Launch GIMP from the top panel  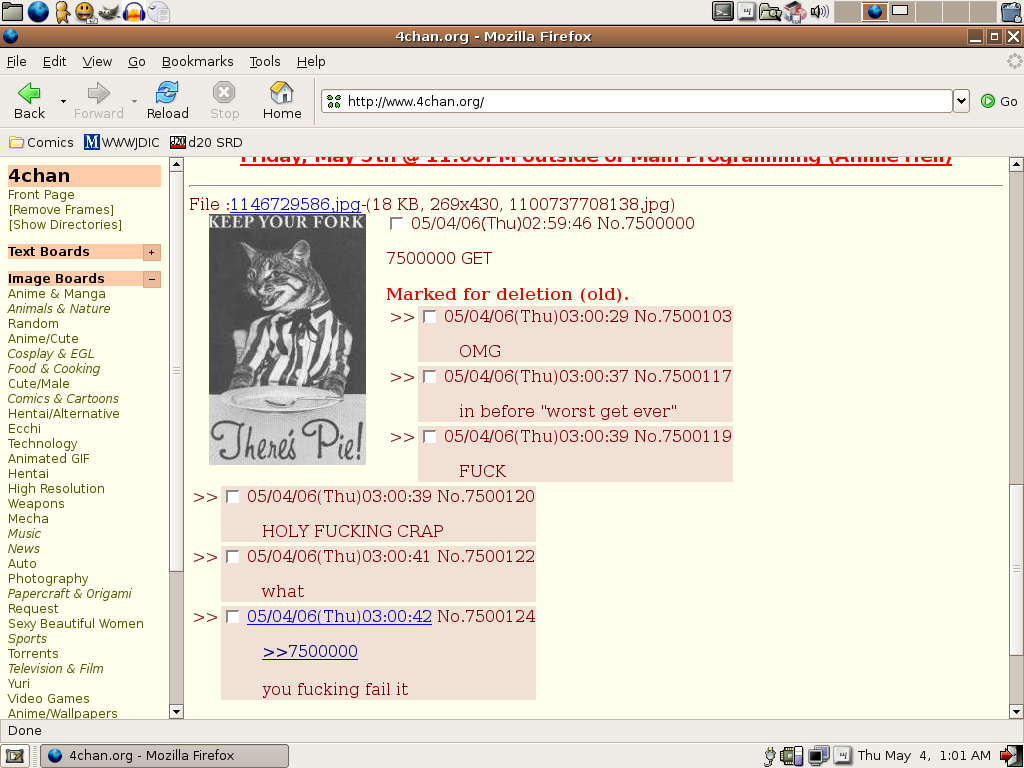(108, 12)
